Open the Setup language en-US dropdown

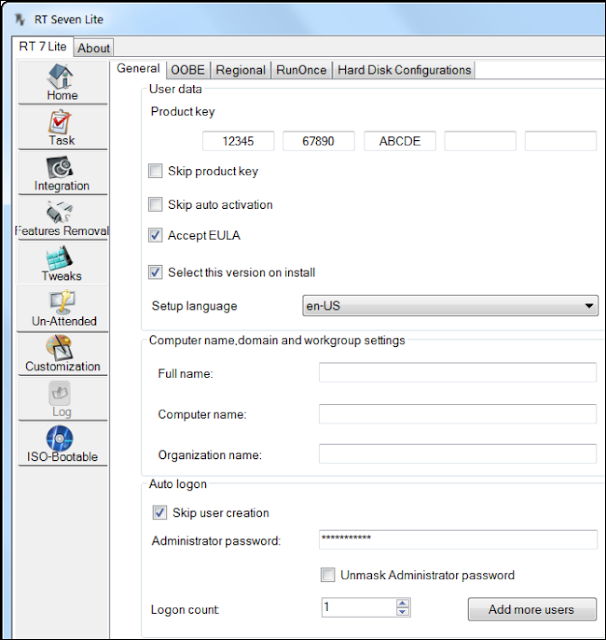coord(450,306)
